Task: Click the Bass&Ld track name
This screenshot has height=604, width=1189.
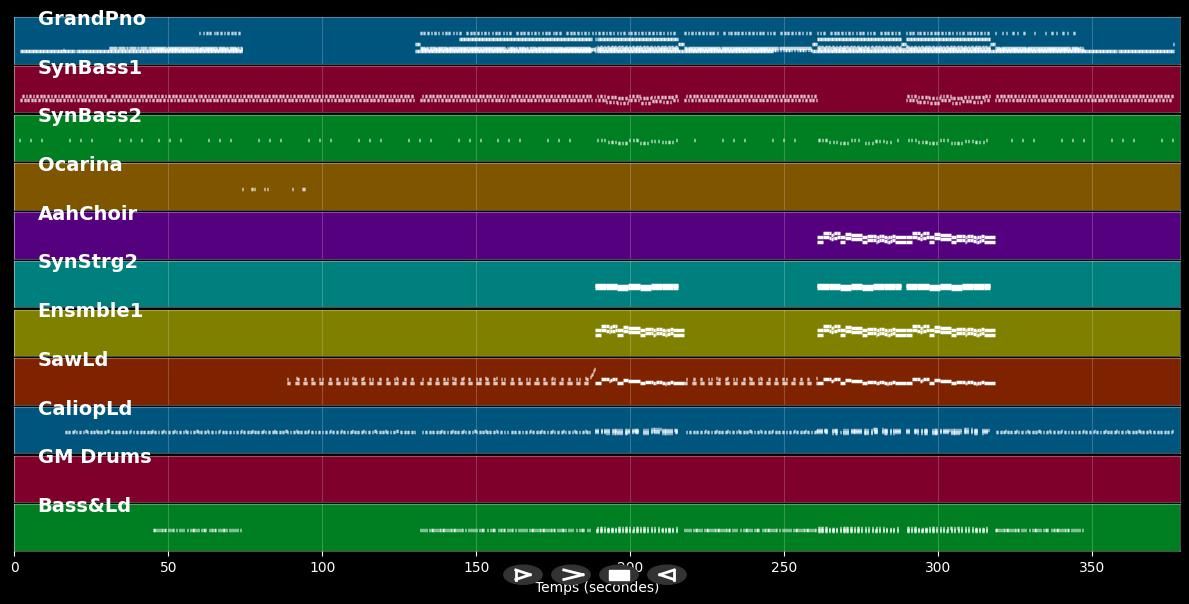Action: point(86,505)
